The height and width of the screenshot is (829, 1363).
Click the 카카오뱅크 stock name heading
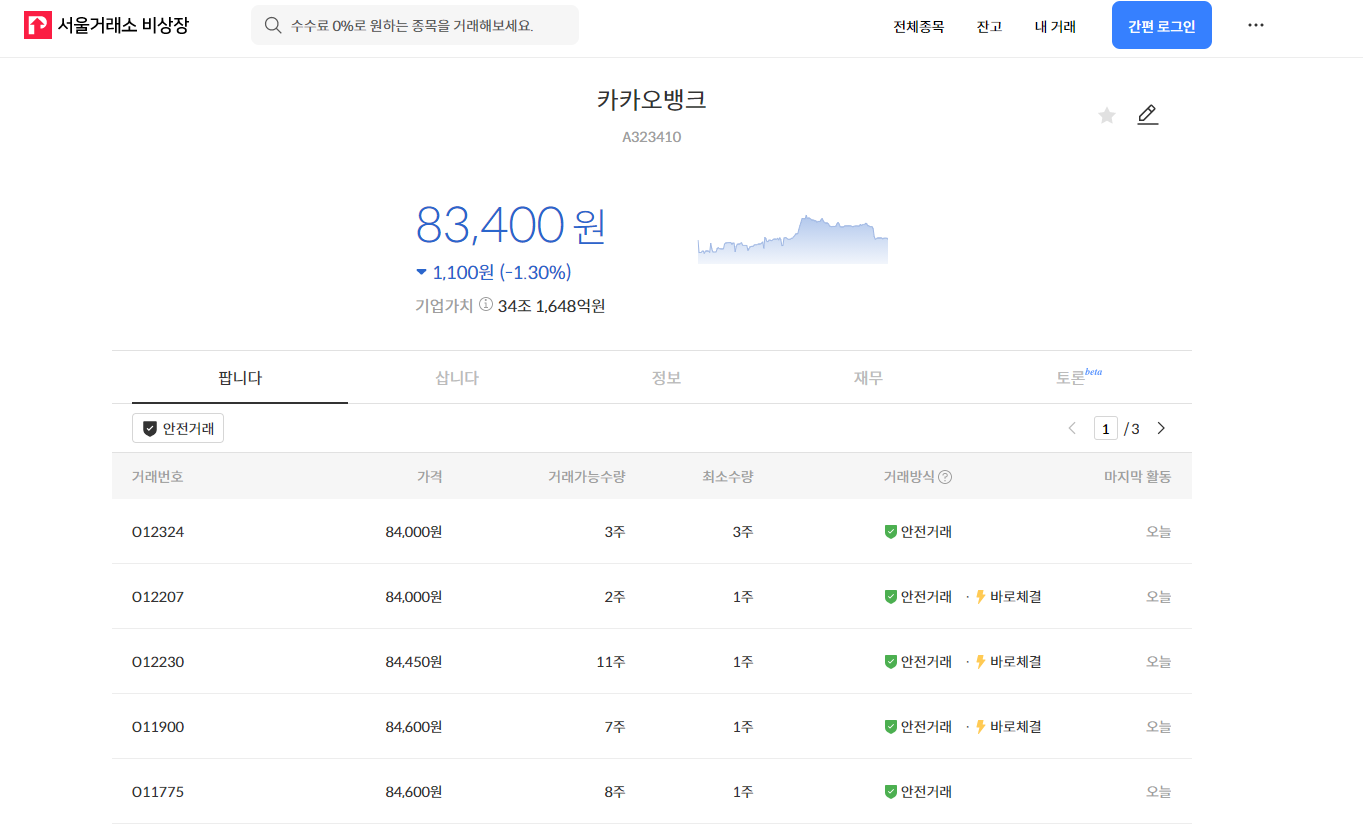[x=652, y=100]
